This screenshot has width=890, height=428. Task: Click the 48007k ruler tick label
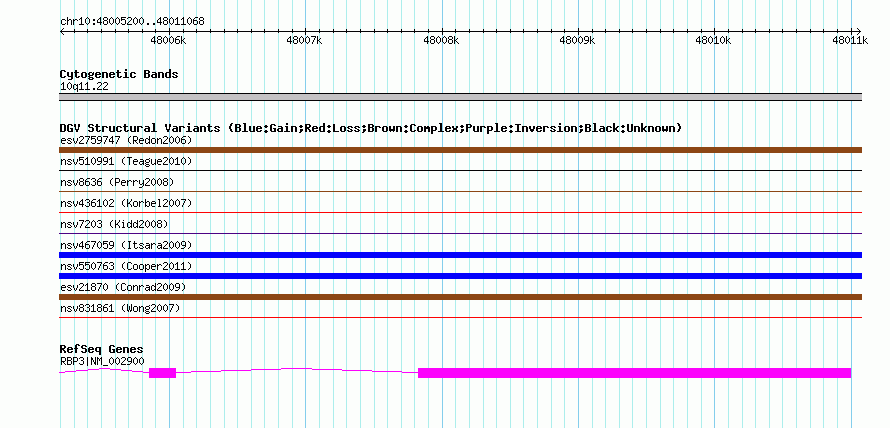[x=305, y=40]
